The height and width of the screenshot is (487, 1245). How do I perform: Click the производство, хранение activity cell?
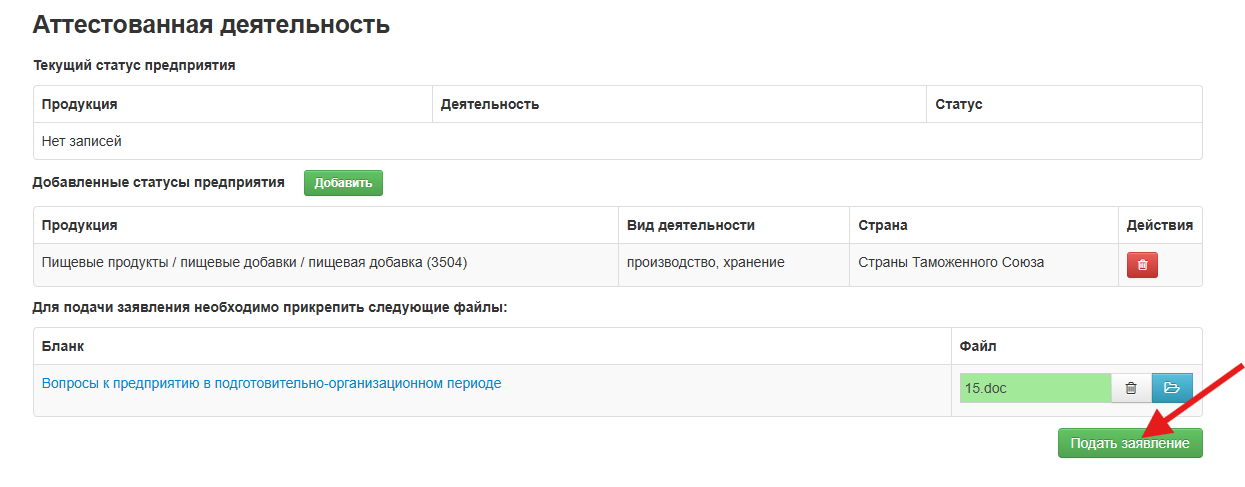(x=705, y=263)
